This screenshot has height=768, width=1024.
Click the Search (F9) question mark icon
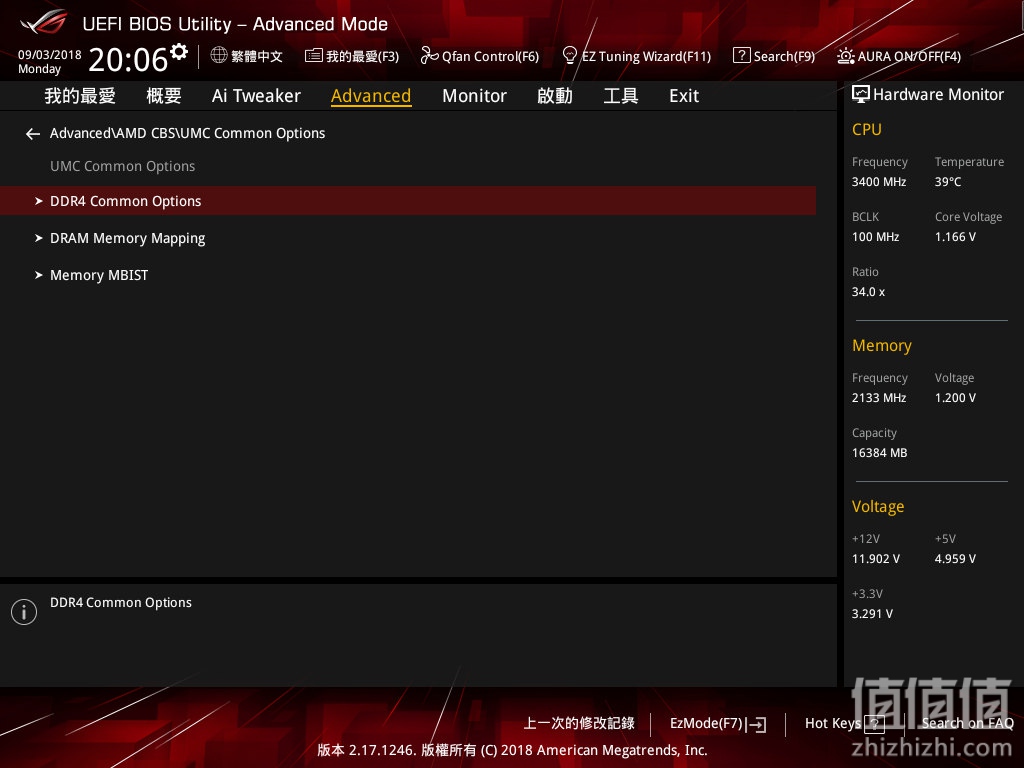741,56
